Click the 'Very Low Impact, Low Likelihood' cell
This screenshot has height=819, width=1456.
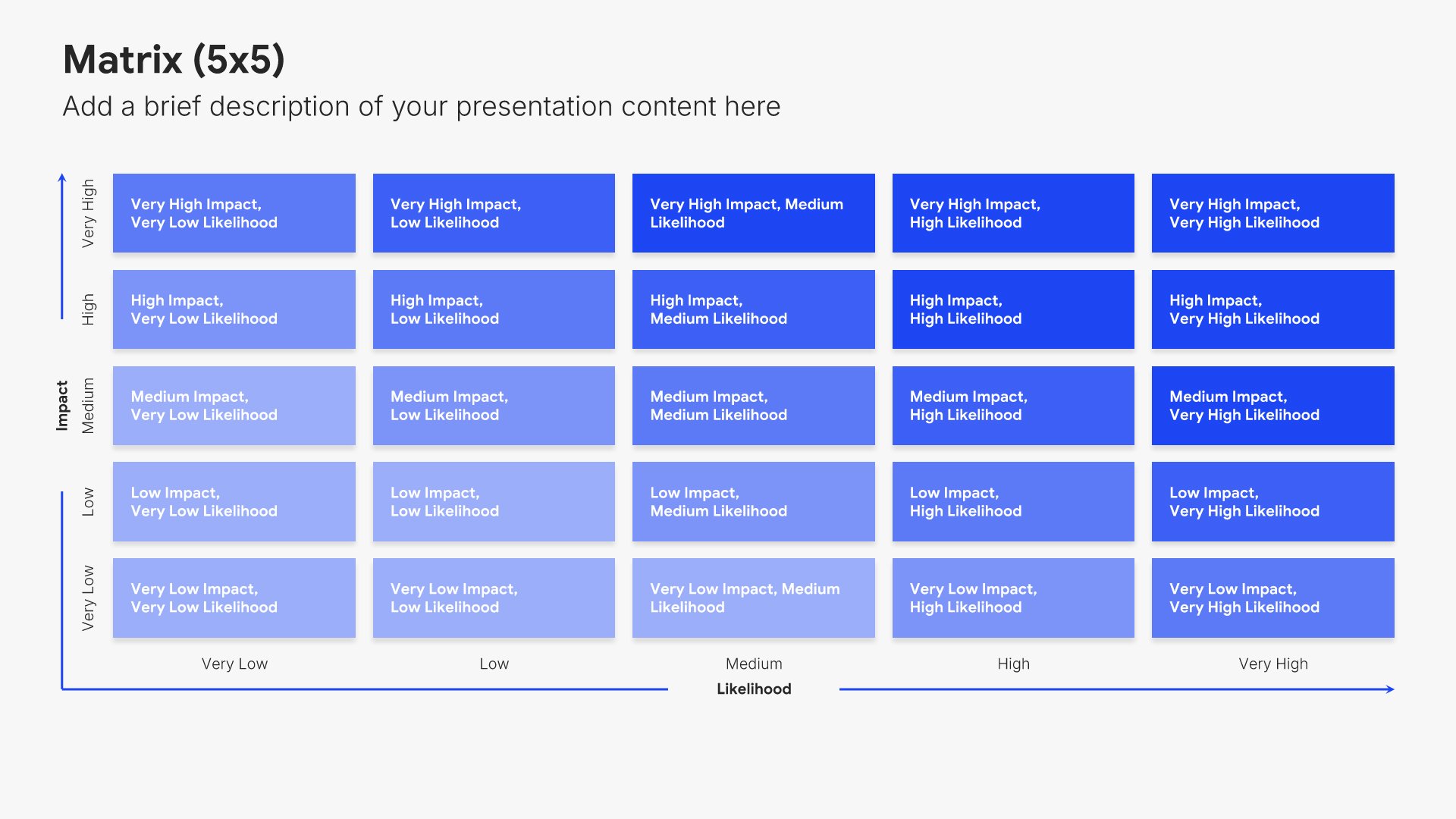494,598
